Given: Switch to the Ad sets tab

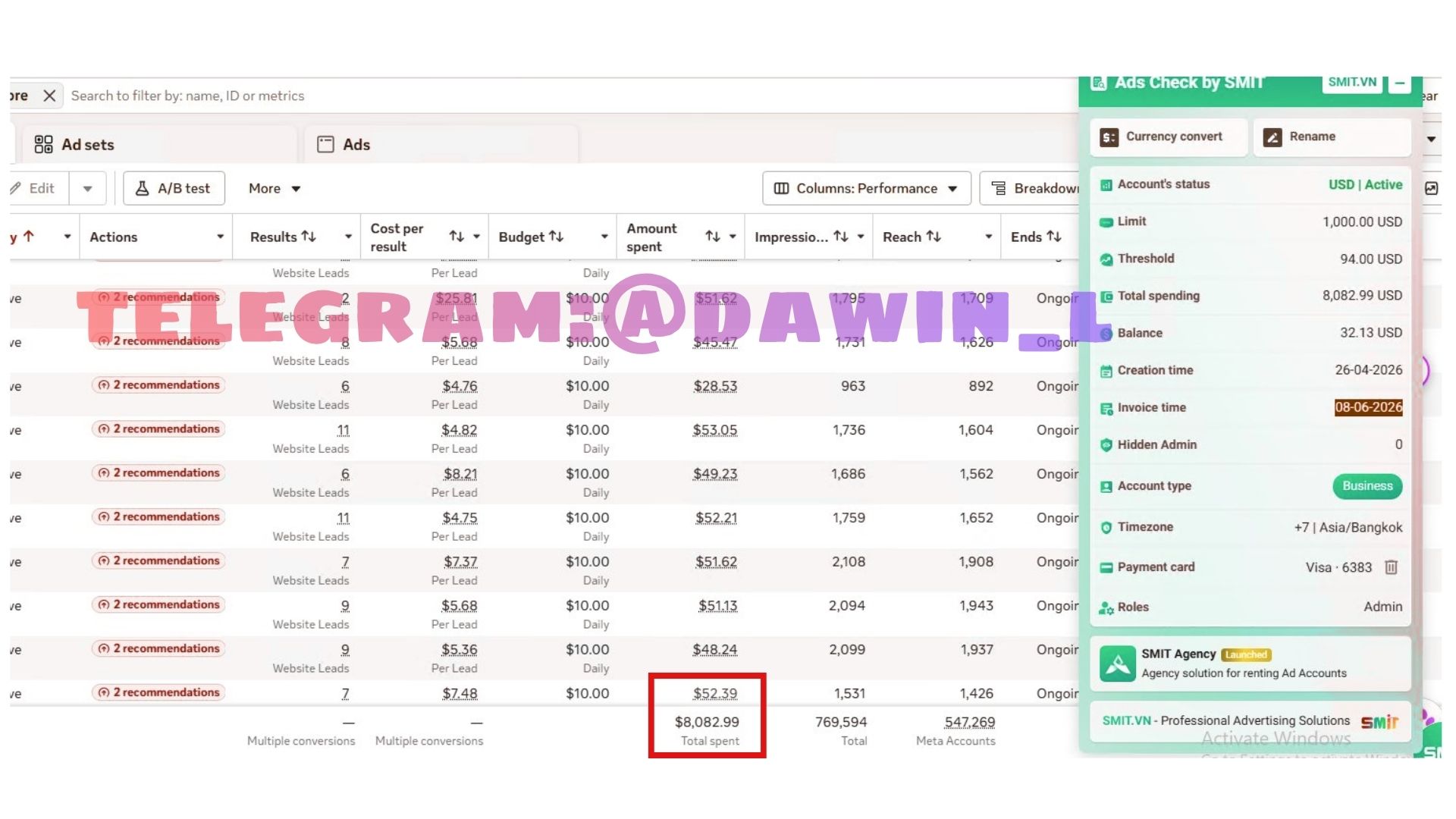Looking at the screenshot, I should (x=158, y=145).
